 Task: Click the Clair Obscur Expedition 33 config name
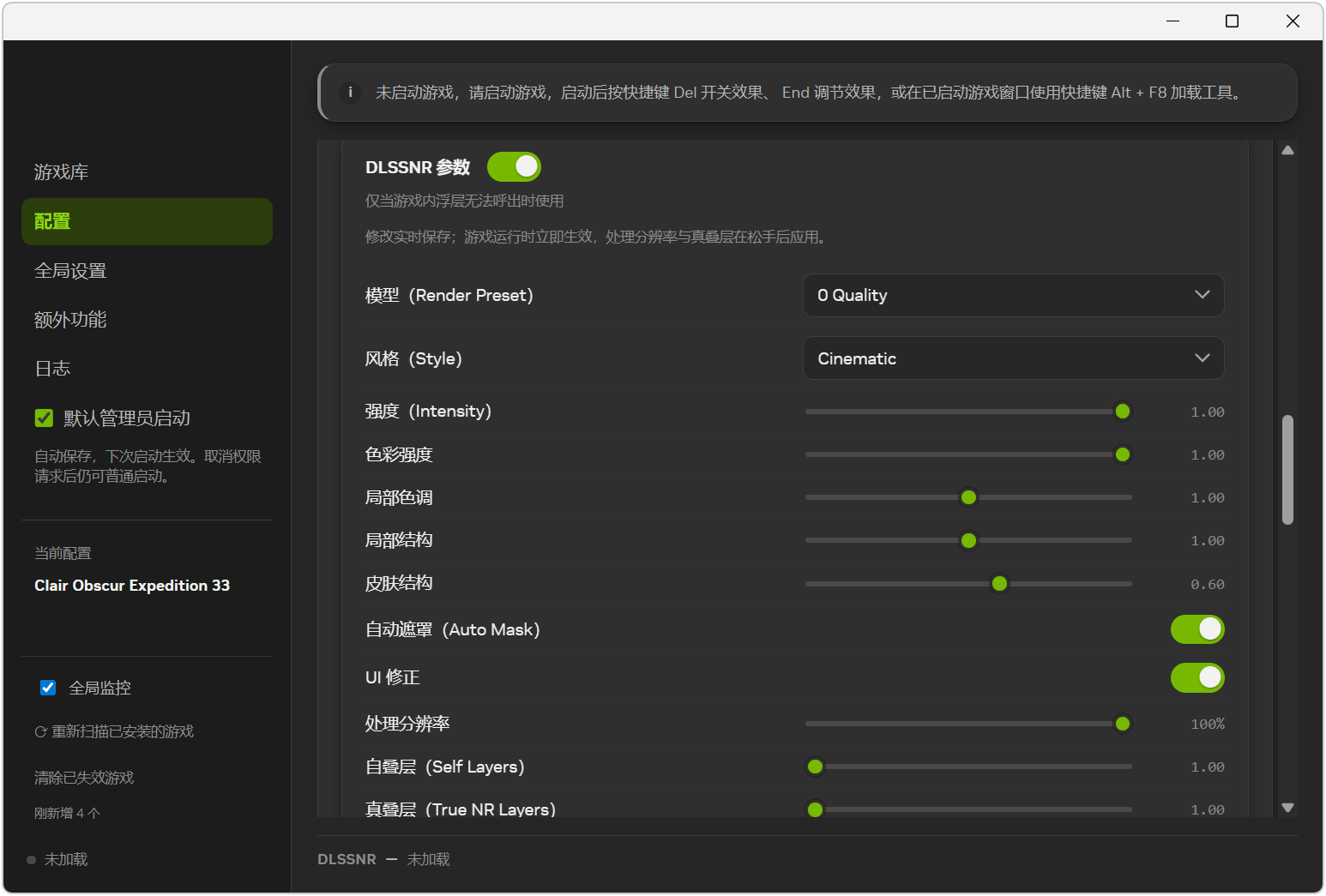pos(132,586)
